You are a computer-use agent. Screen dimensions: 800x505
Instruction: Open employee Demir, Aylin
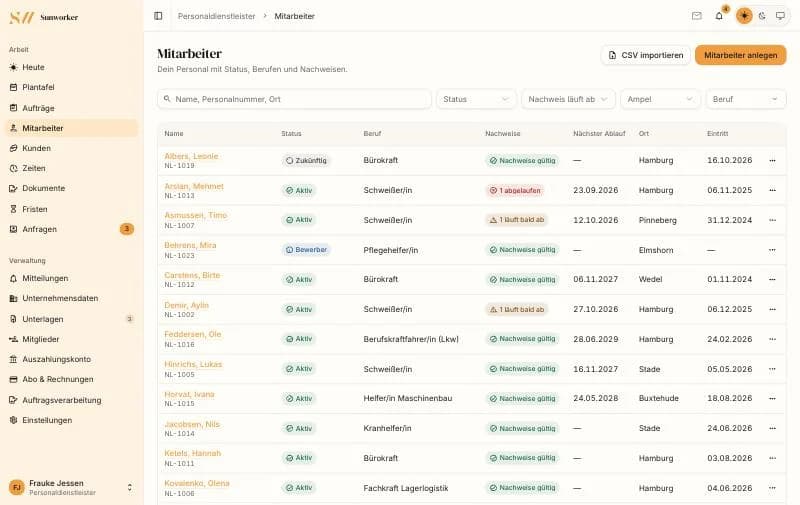(x=186, y=305)
